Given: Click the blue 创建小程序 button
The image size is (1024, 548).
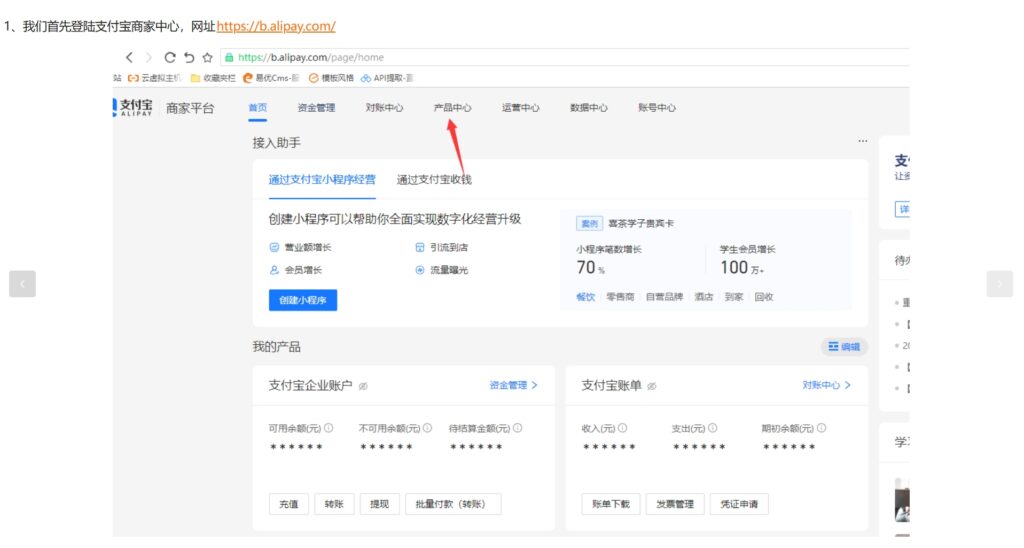Looking at the screenshot, I should 303,300.
